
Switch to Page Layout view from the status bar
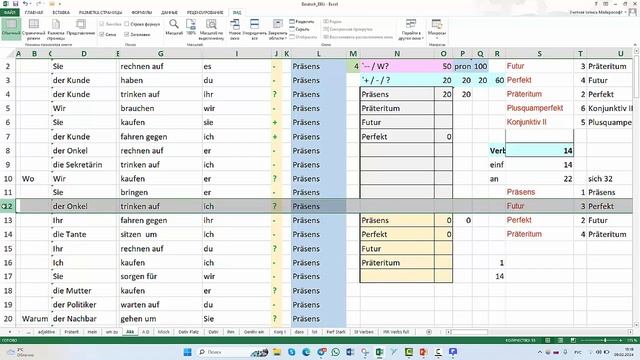(560, 340)
